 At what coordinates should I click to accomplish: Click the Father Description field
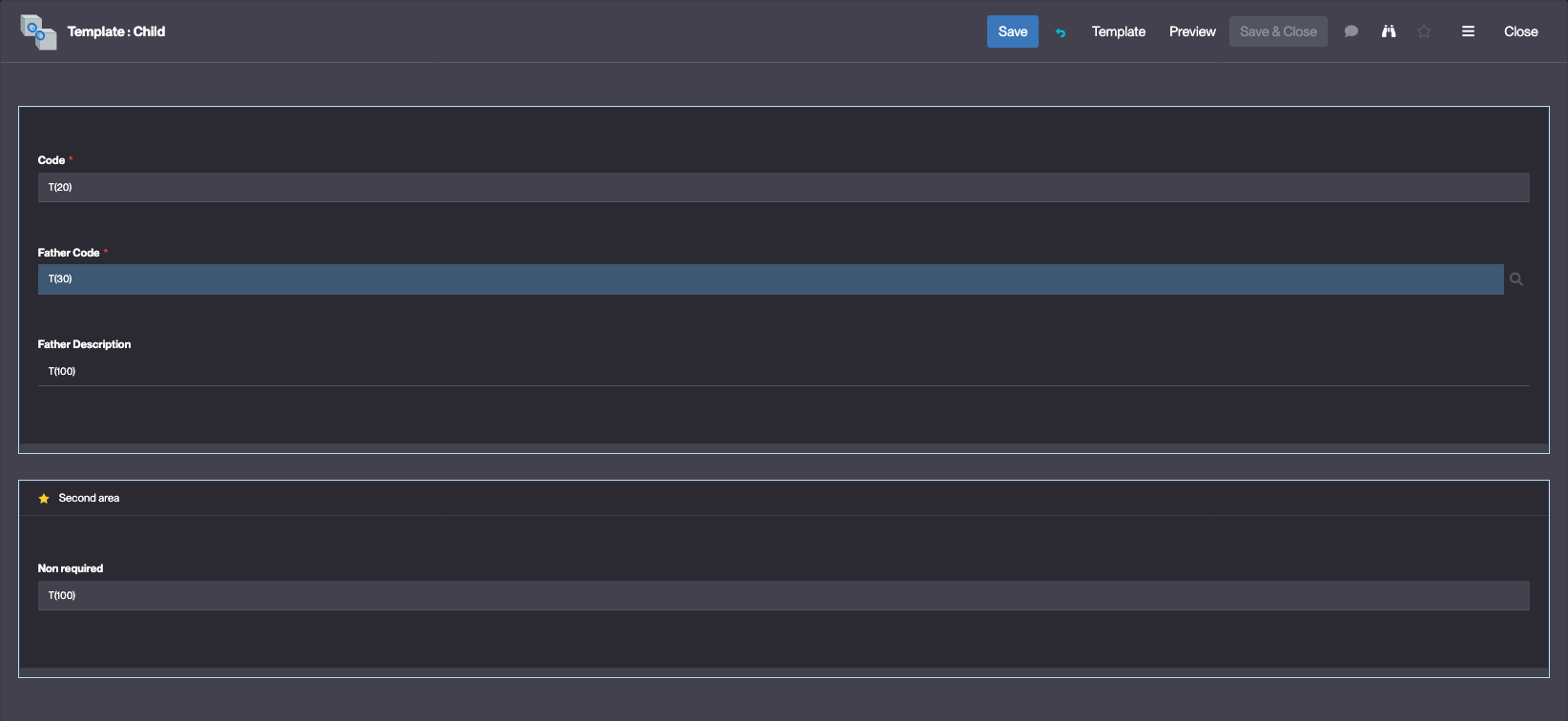click(x=782, y=371)
